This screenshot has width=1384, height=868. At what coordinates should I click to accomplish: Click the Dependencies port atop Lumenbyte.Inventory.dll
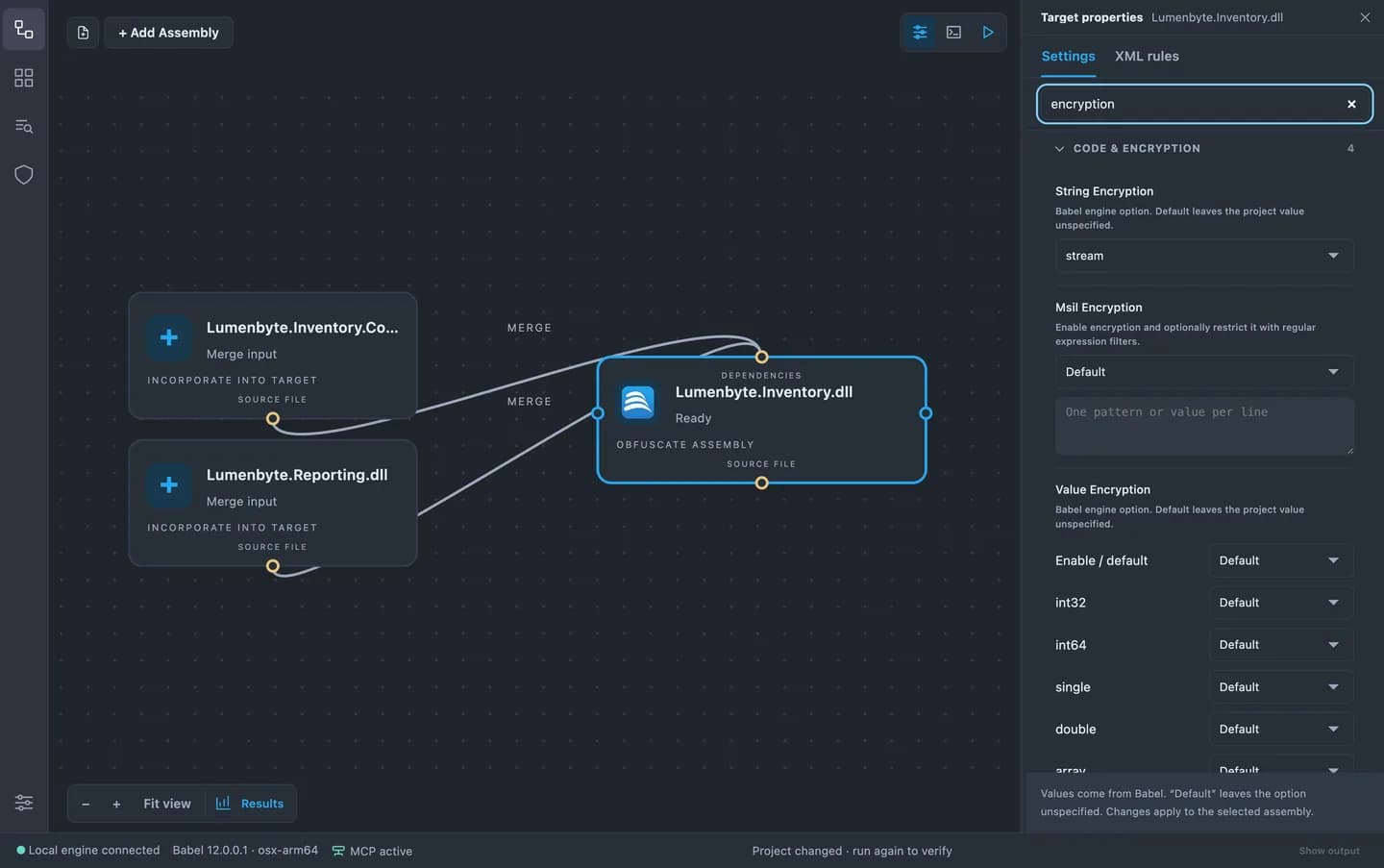pyautogui.click(x=761, y=358)
